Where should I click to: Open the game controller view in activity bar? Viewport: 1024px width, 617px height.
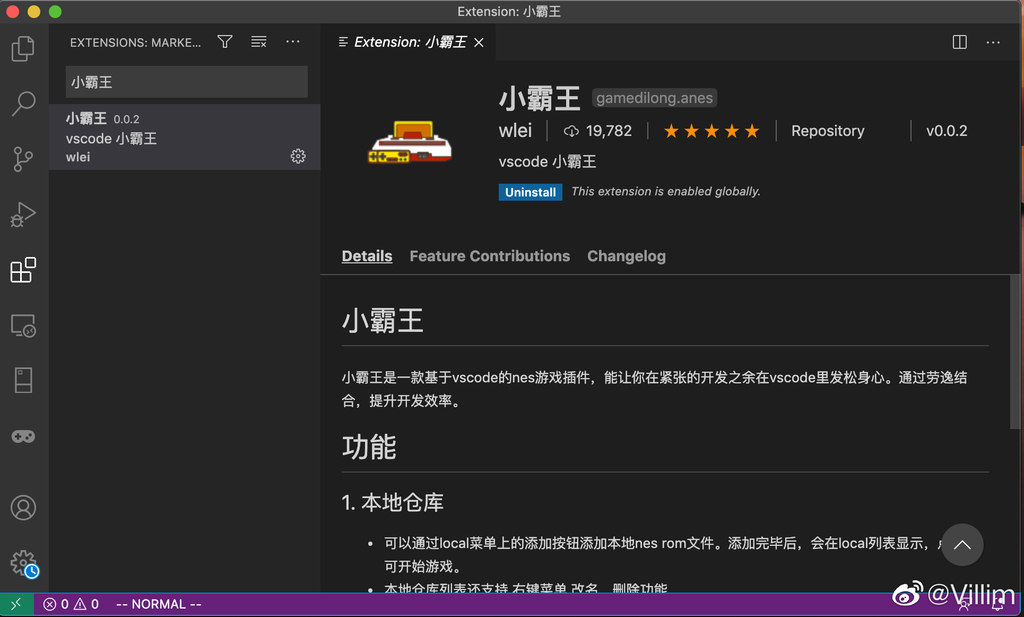click(x=24, y=436)
